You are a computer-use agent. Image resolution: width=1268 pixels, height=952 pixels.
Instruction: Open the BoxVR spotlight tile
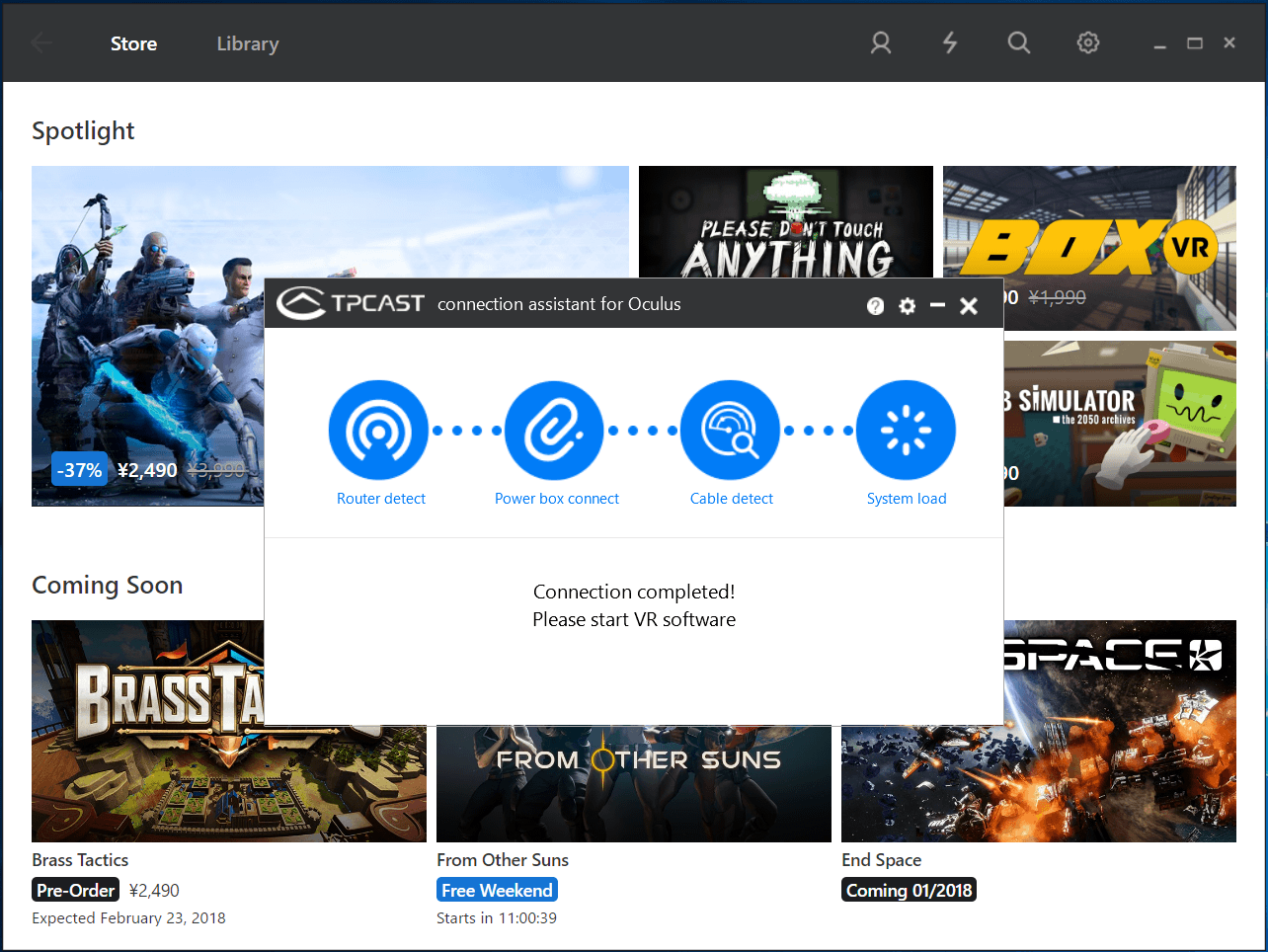pyautogui.click(x=1089, y=248)
